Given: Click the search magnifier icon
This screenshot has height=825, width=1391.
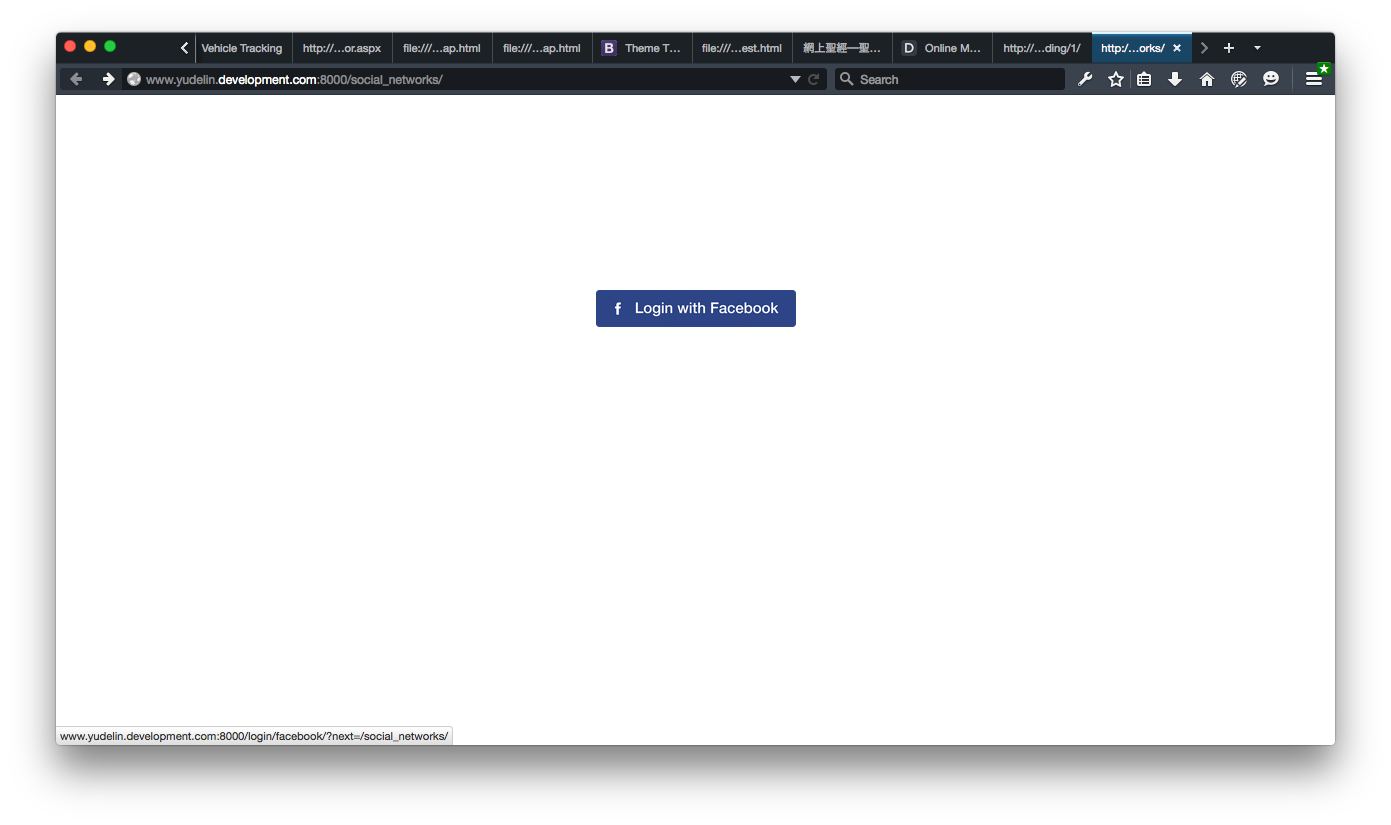Looking at the screenshot, I should pos(846,79).
